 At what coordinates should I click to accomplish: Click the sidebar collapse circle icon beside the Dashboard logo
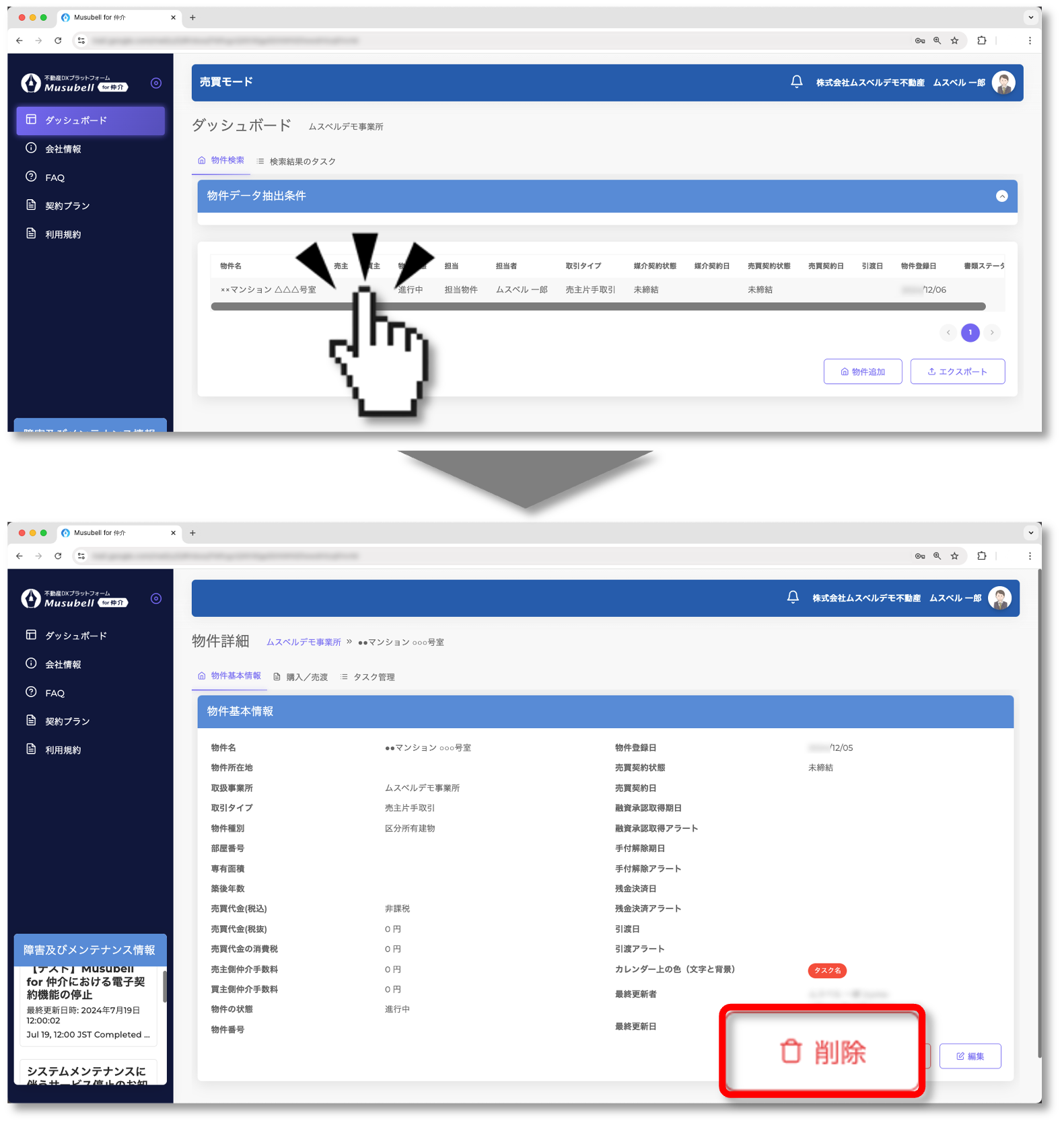156,83
